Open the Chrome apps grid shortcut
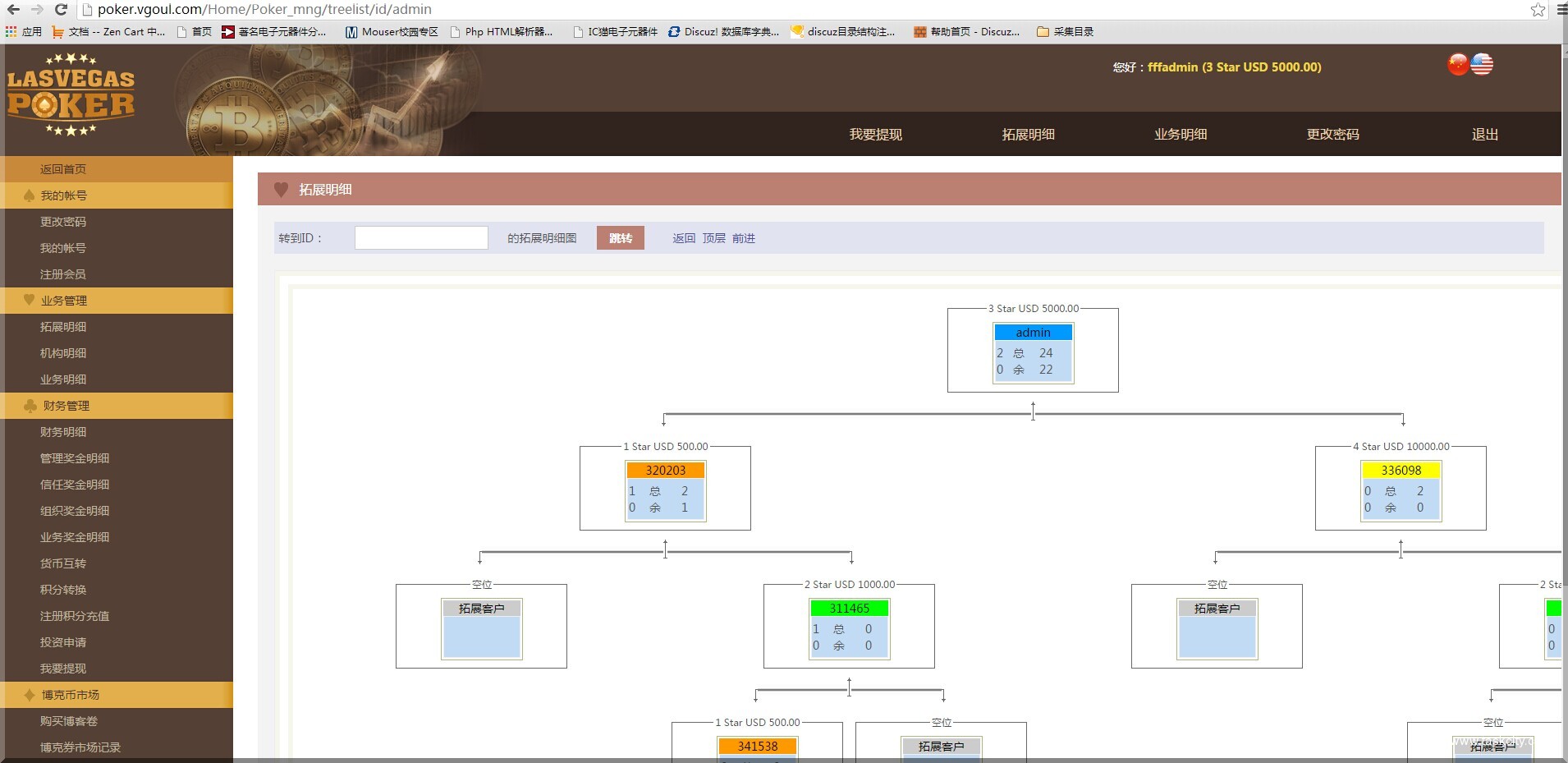 click(11, 32)
